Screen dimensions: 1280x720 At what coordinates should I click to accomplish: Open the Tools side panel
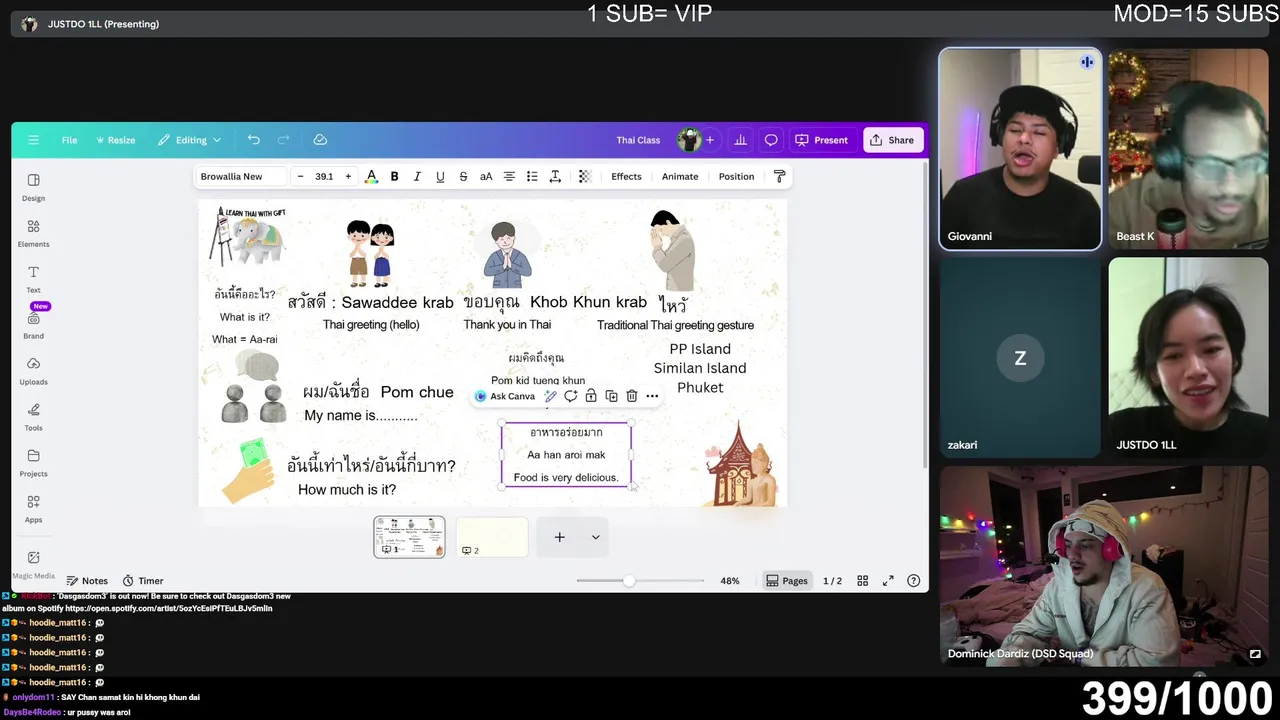[33, 416]
